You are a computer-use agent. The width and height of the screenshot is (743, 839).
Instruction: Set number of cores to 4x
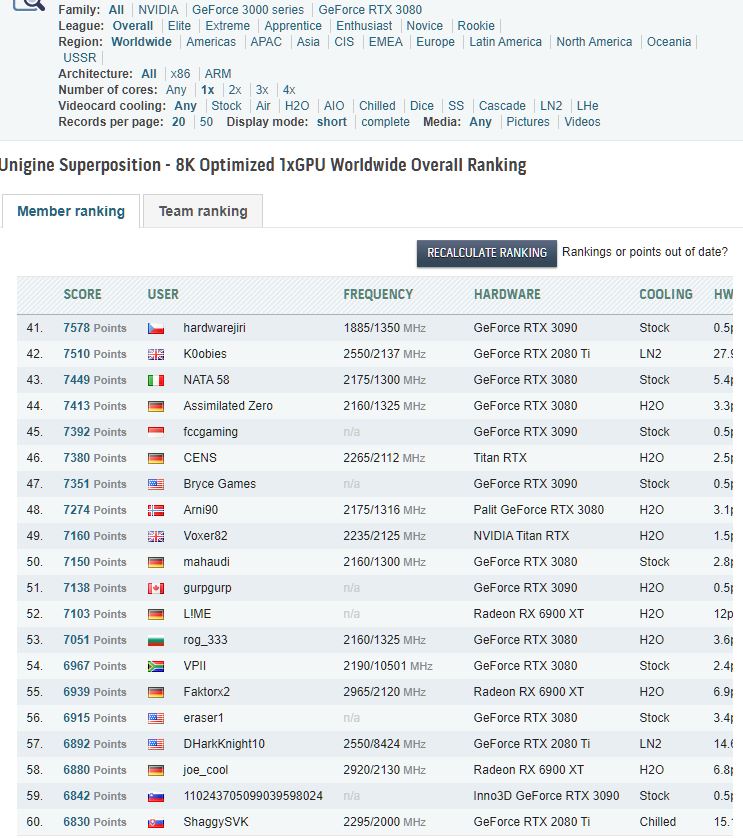click(289, 90)
